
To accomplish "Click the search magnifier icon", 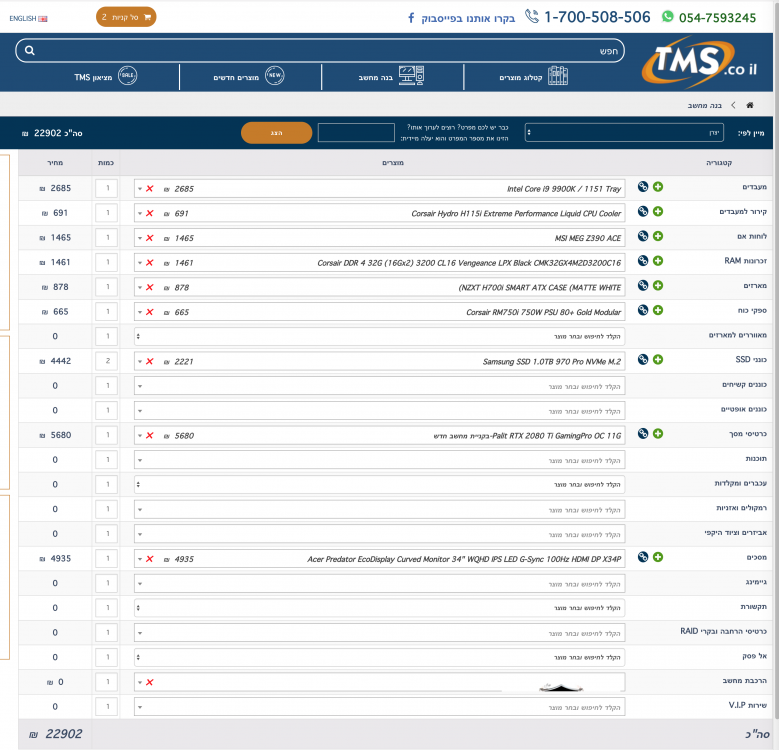I will 30,51.
